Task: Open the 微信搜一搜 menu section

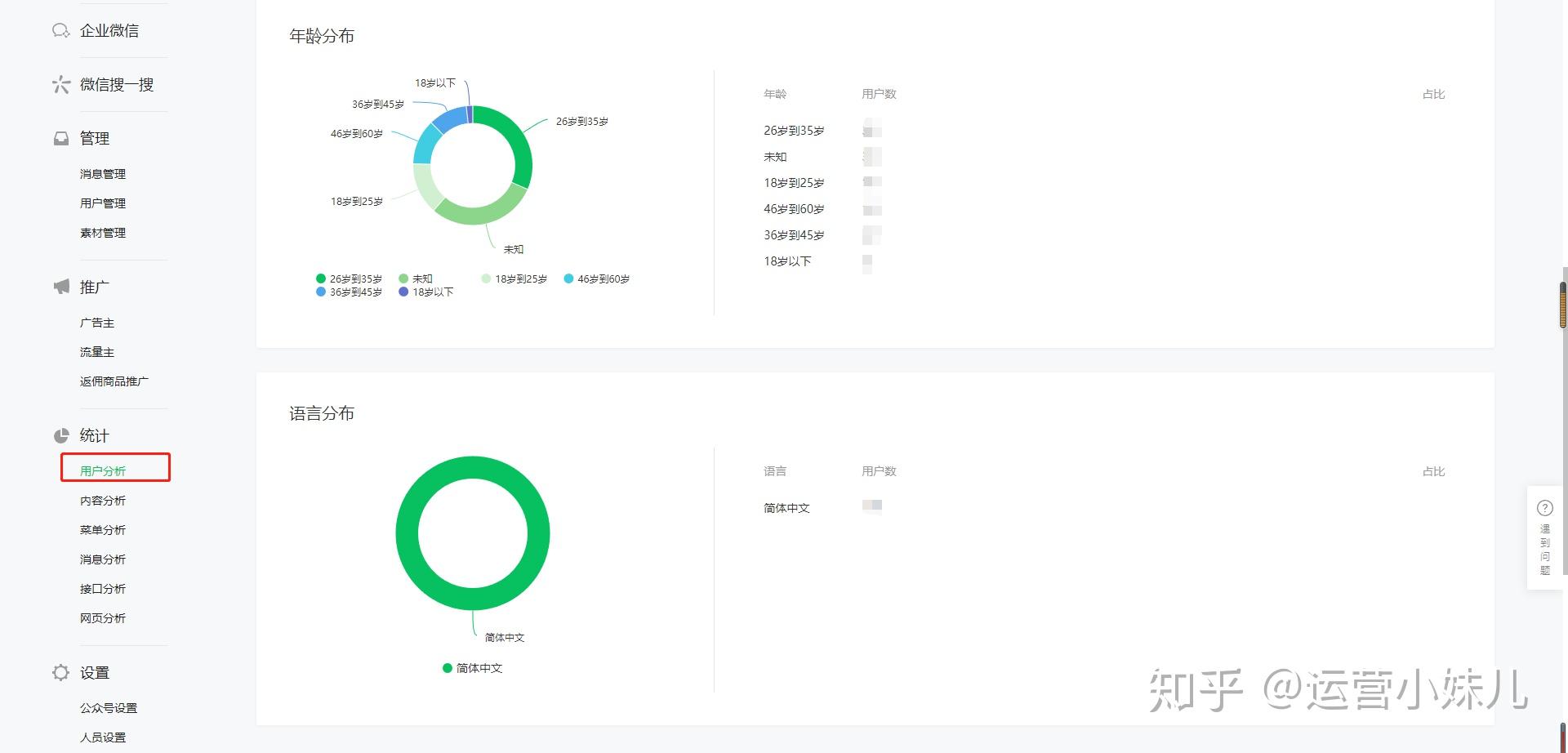Action: [117, 85]
